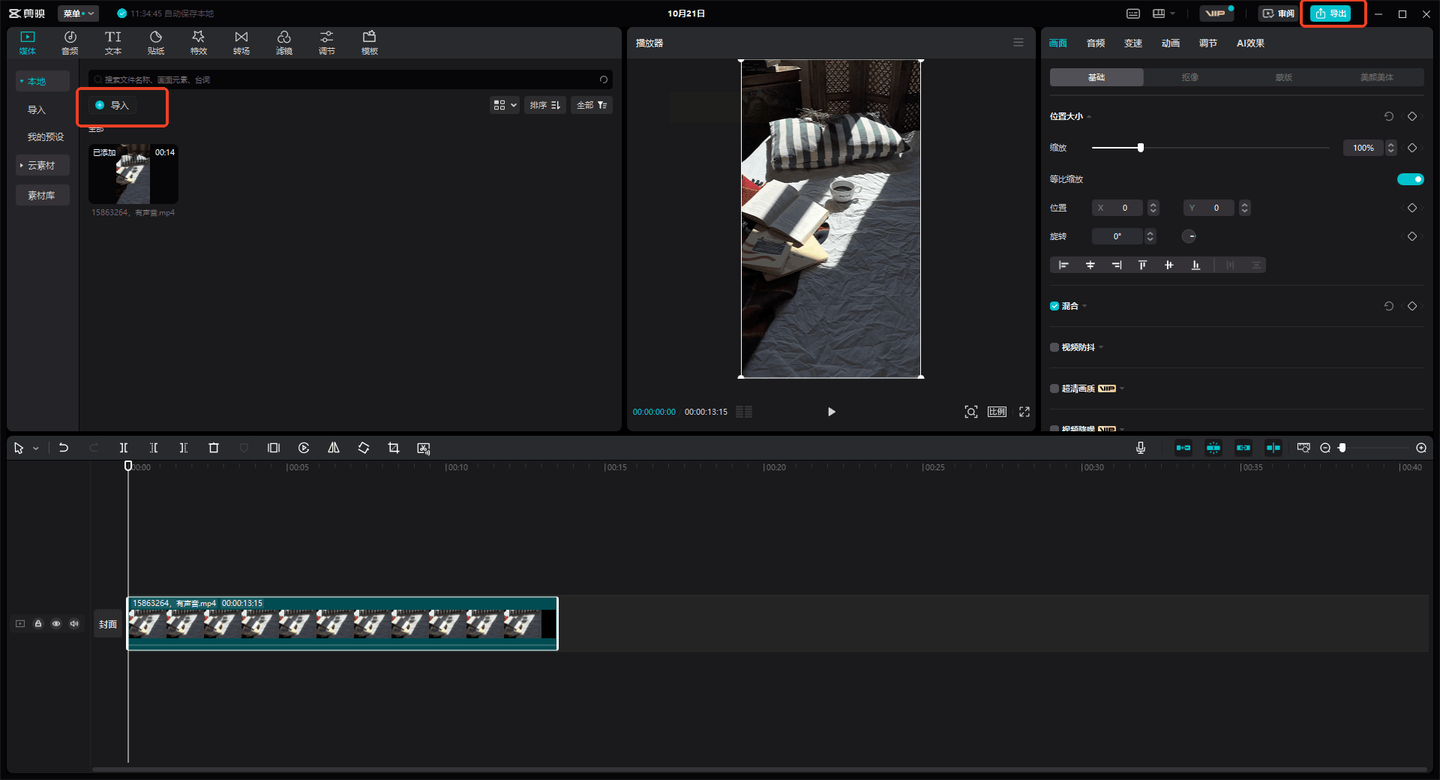Click the 导出 export button
1440x780 pixels.
pyautogui.click(x=1331, y=13)
